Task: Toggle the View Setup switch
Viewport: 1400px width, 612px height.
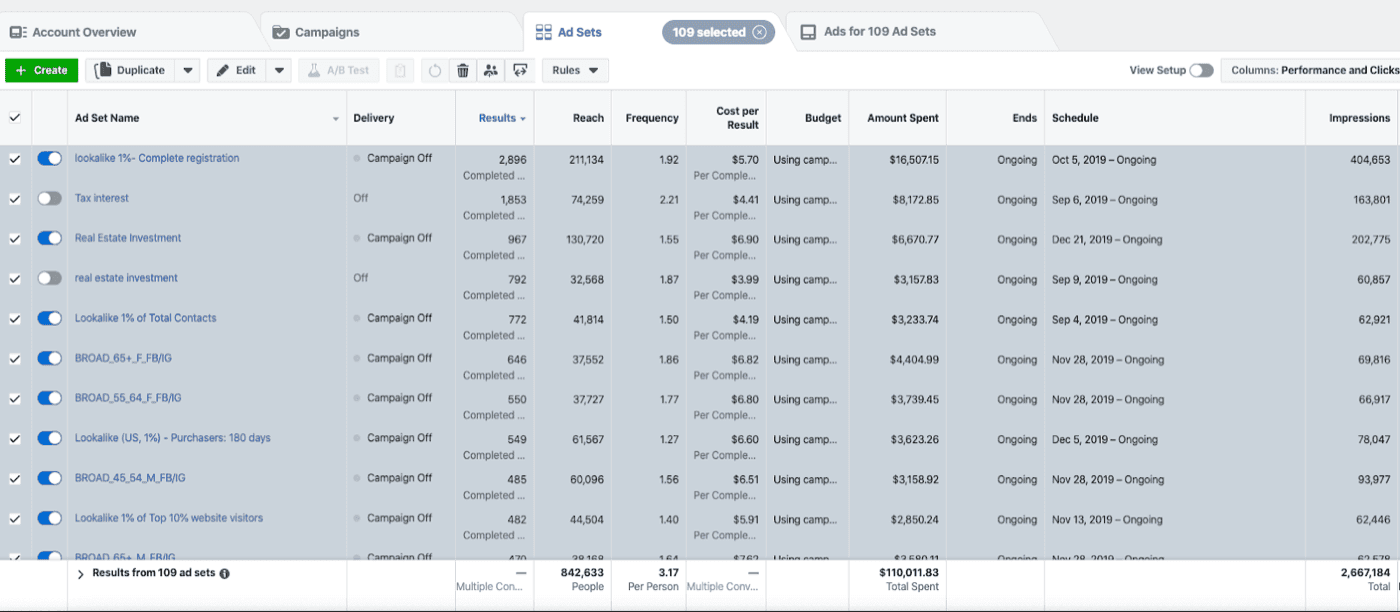Action: pyautogui.click(x=1201, y=70)
